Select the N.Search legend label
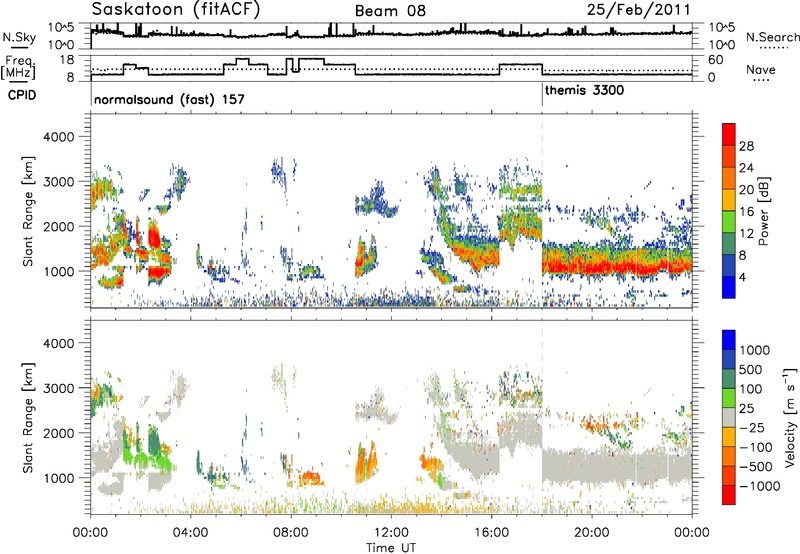The width and height of the screenshot is (800, 554). point(773,37)
